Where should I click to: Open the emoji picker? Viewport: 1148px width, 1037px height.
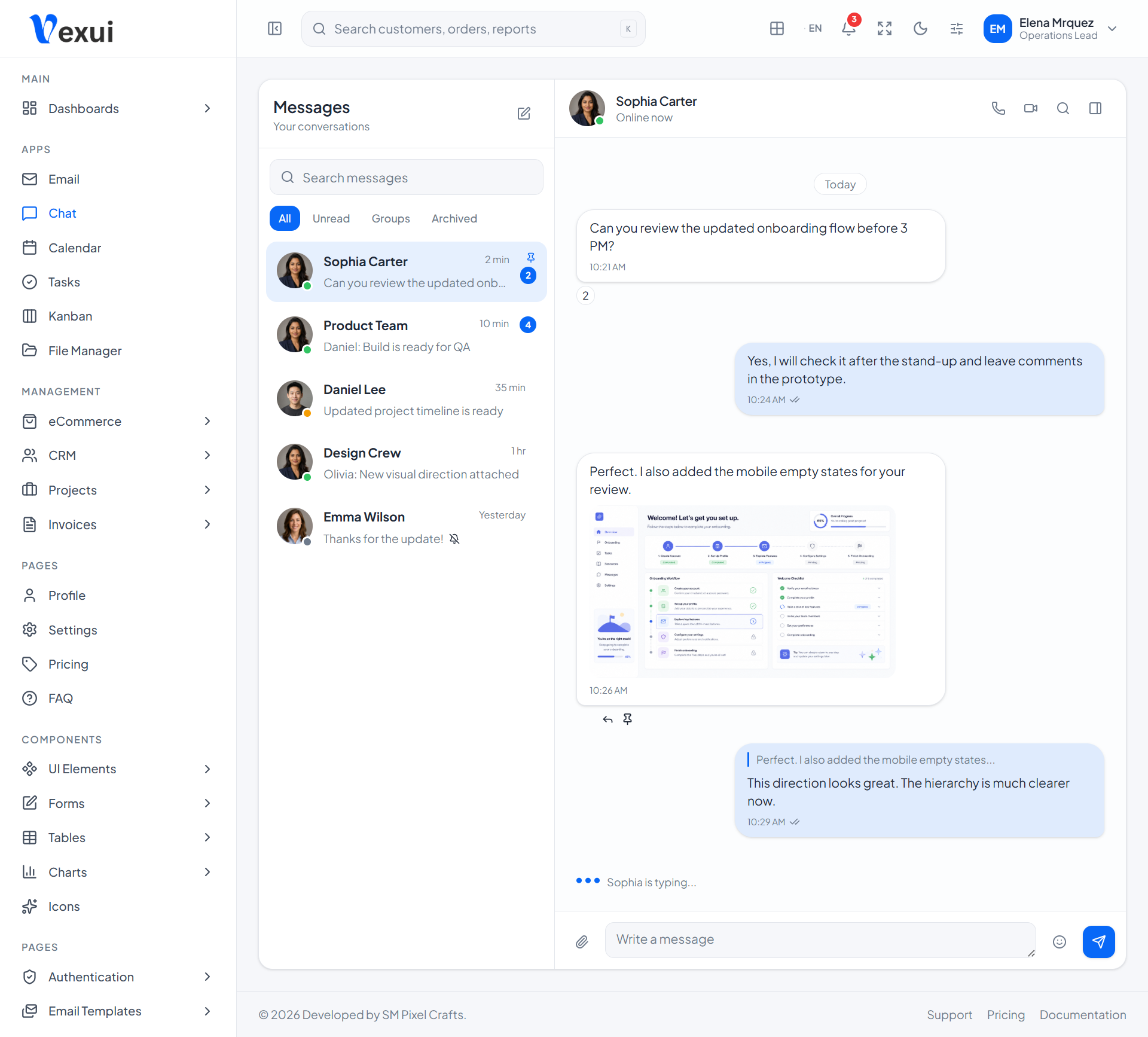click(1059, 942)
